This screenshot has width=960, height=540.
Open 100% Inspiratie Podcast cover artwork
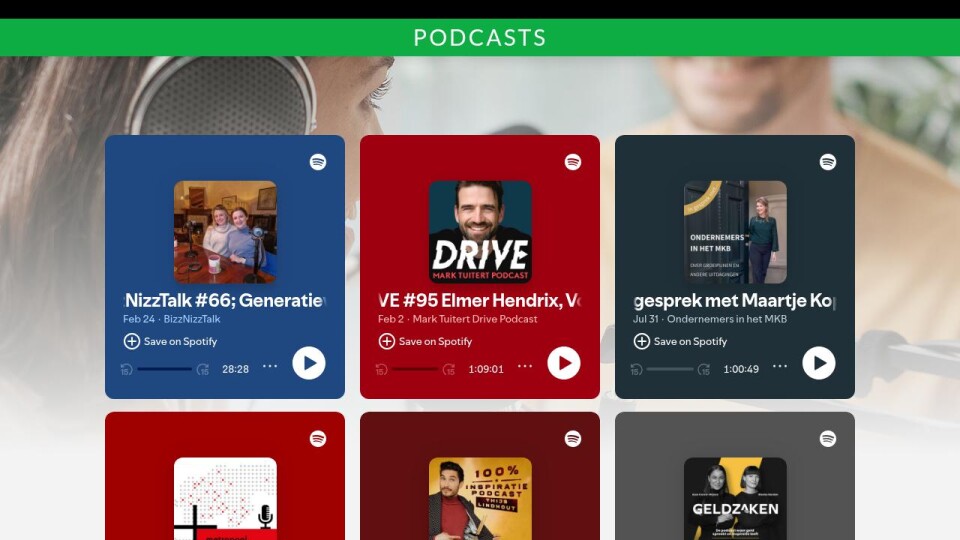(480, 498)
